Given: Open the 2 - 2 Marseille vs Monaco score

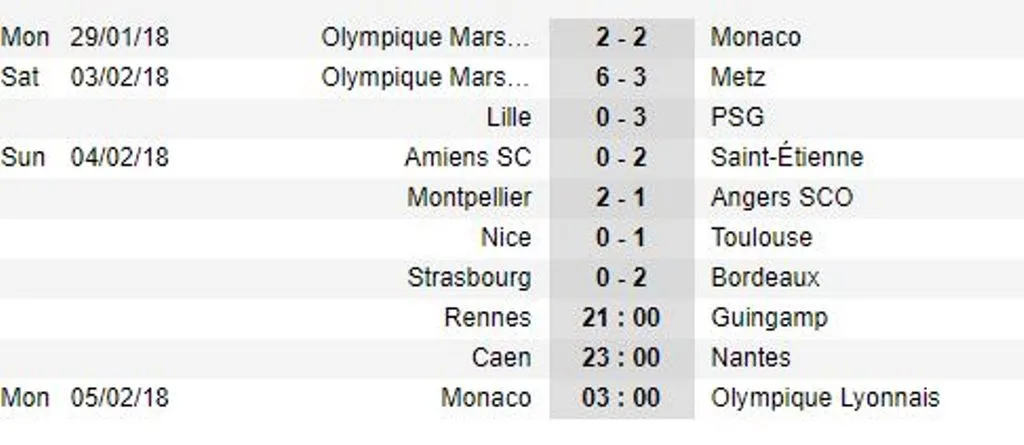Looking at the screenshot, I should [621, 37].
